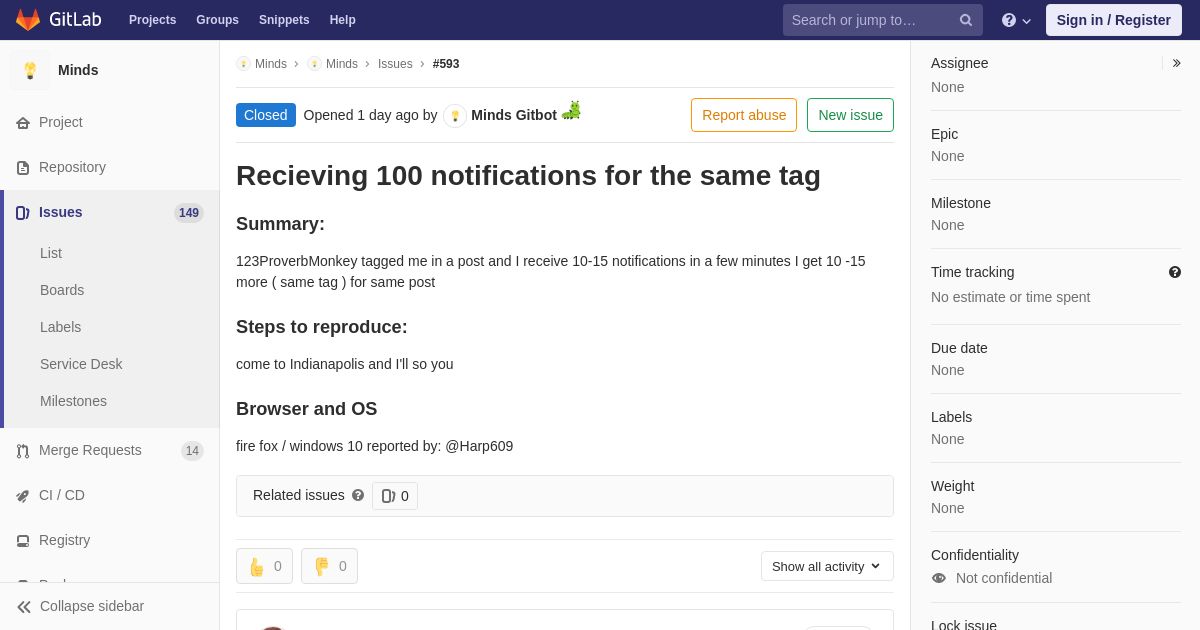Click the #593 breadcrumb
Viewport: 1200px width, 630px height.
coord(446,64)
